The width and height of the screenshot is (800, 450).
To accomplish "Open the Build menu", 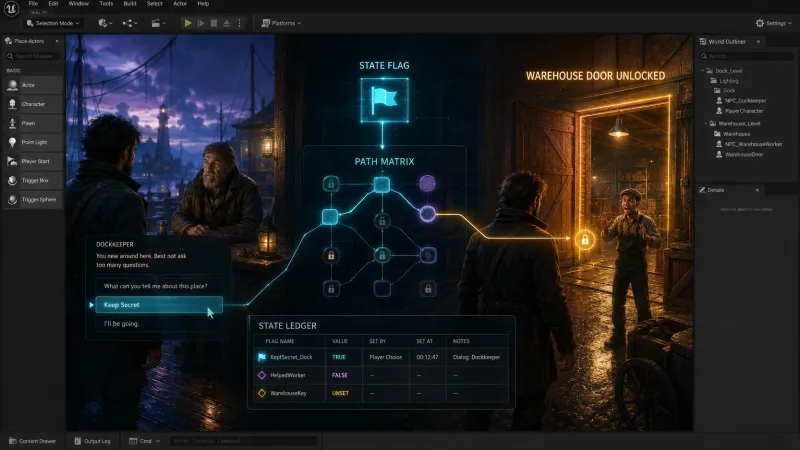I will tap(130, 4).
